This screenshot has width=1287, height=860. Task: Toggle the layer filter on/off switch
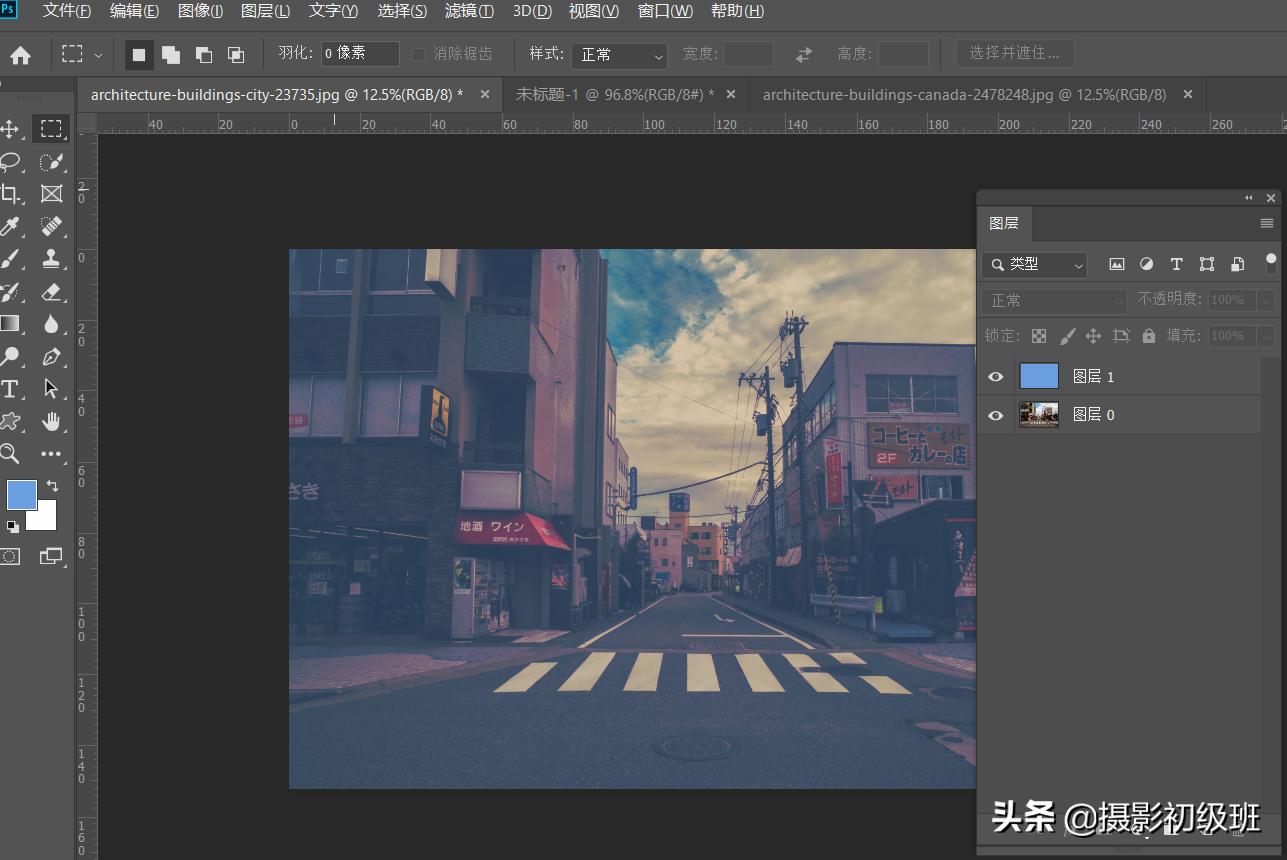(1271, 263)
